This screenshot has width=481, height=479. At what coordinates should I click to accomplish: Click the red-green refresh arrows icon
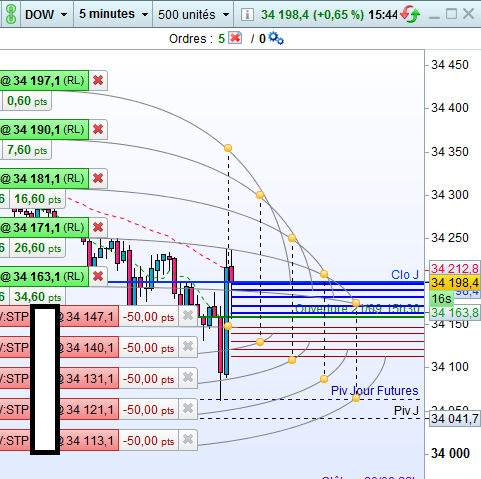click(410, 14)
